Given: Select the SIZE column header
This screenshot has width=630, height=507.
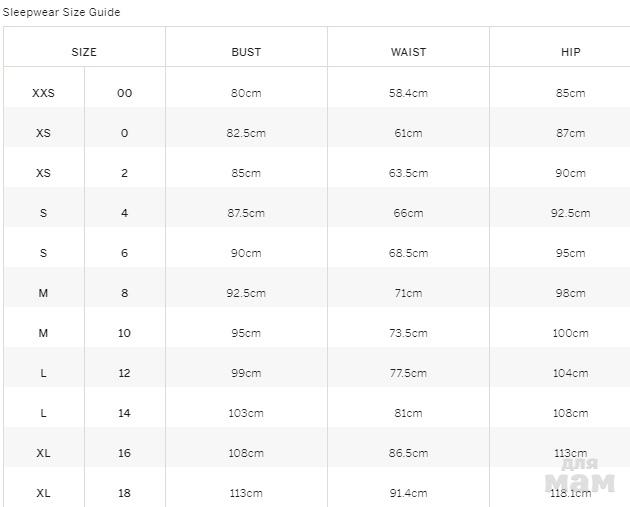Looking at the screenshot, I should [x=84, y=52].
